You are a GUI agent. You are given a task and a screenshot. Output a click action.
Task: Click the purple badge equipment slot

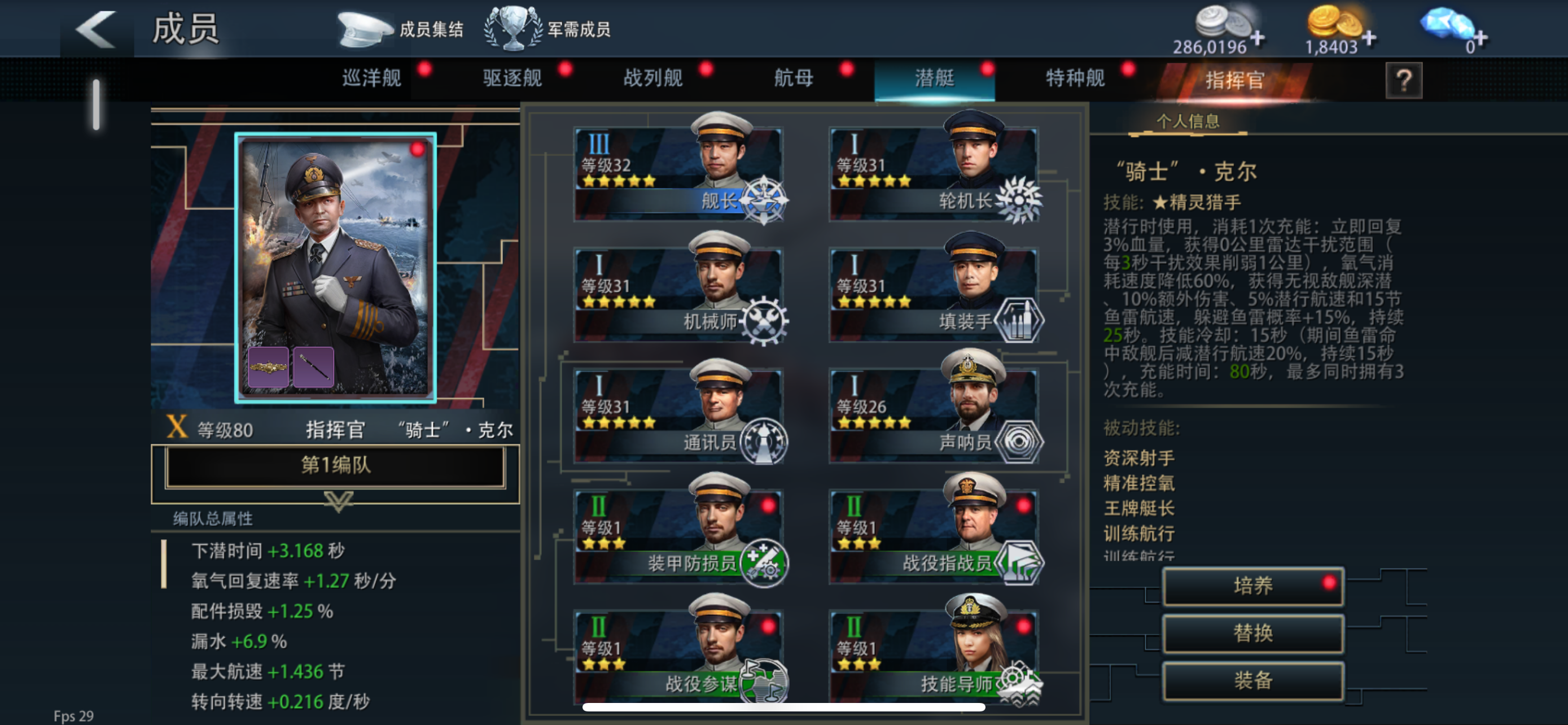269,367
